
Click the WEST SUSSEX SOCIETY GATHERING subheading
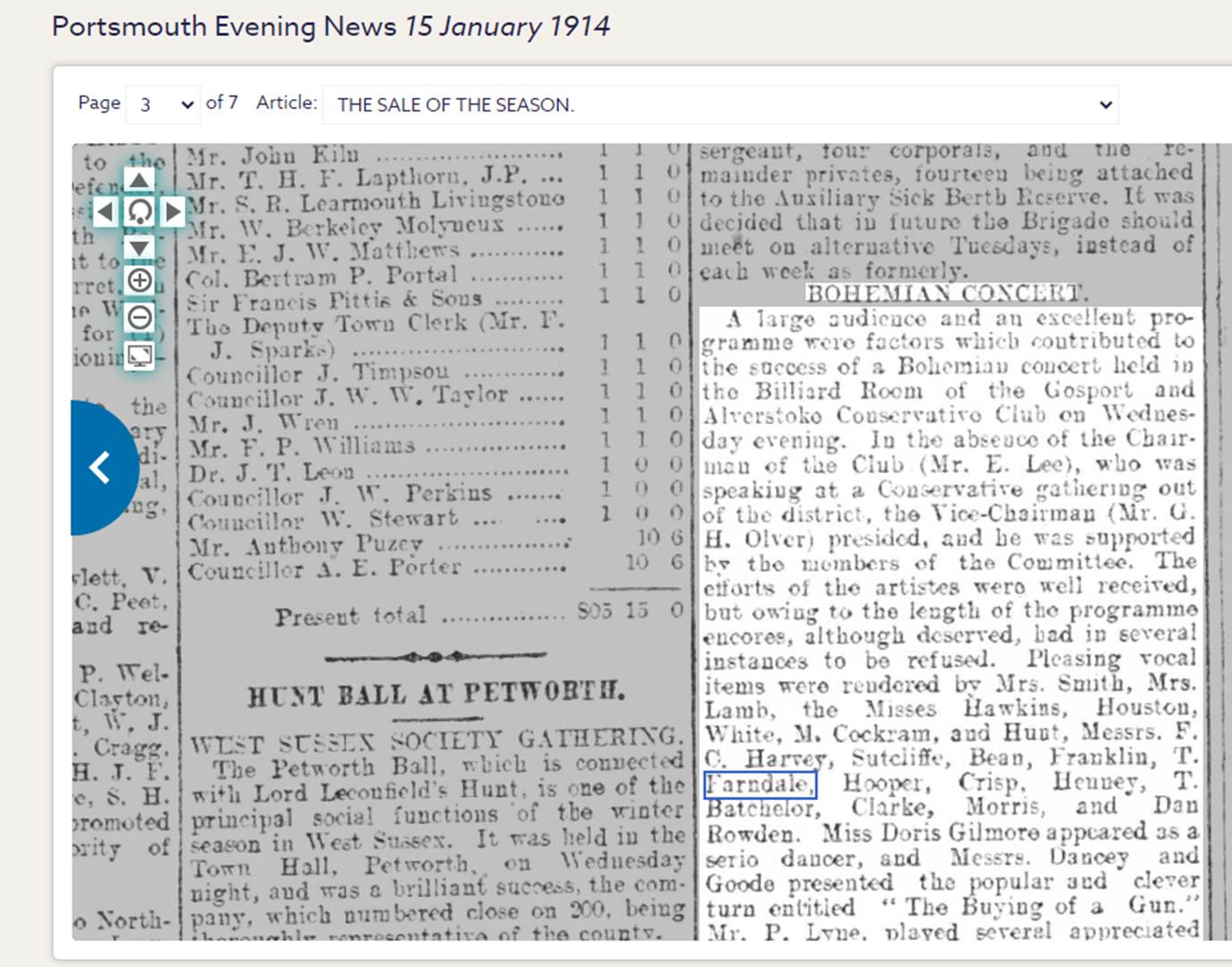(x=437, y=739)
